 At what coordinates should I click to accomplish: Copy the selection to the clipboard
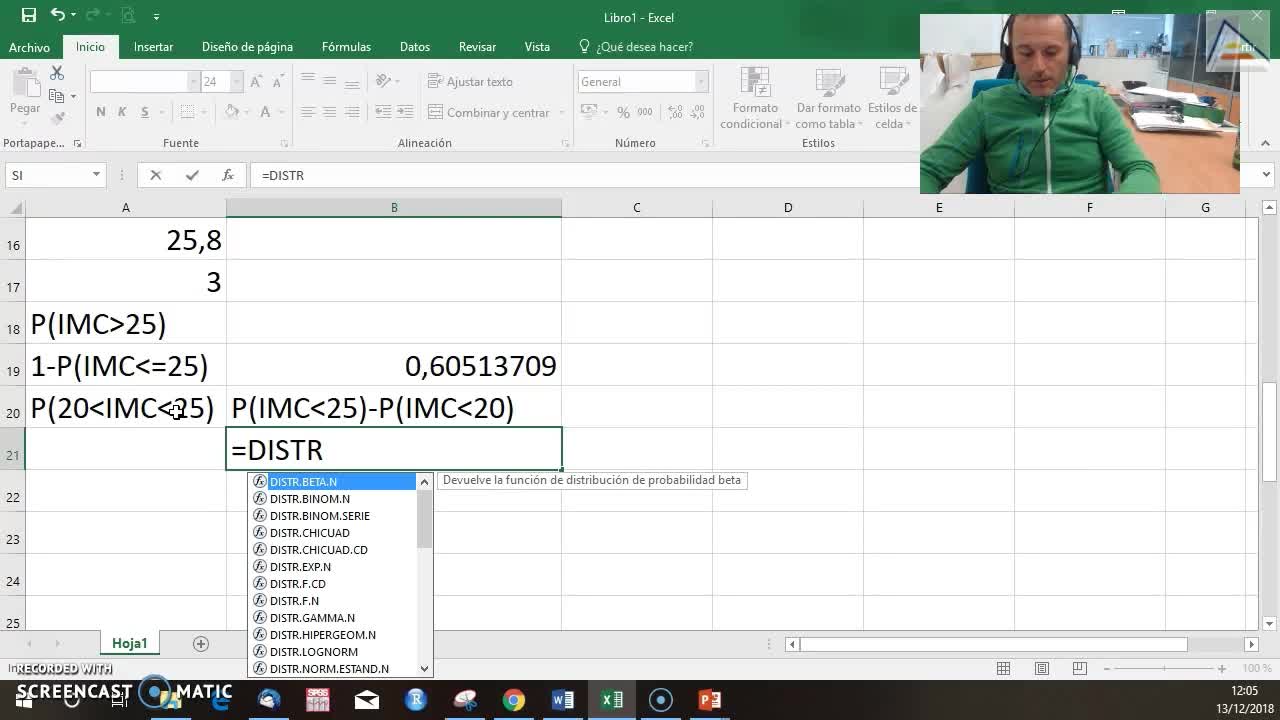[57, 96]
